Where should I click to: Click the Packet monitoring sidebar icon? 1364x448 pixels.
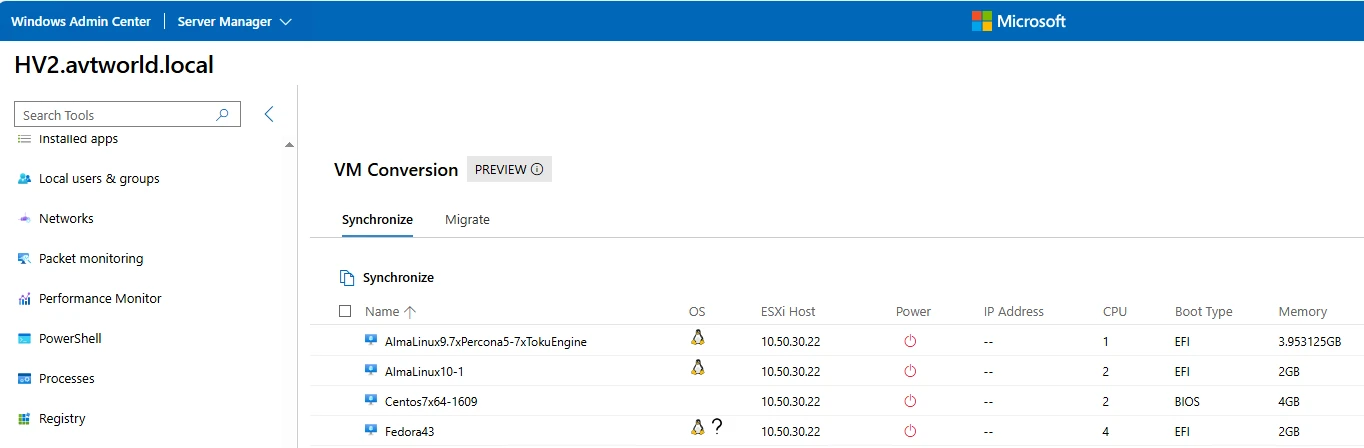[x=25, y=259]
